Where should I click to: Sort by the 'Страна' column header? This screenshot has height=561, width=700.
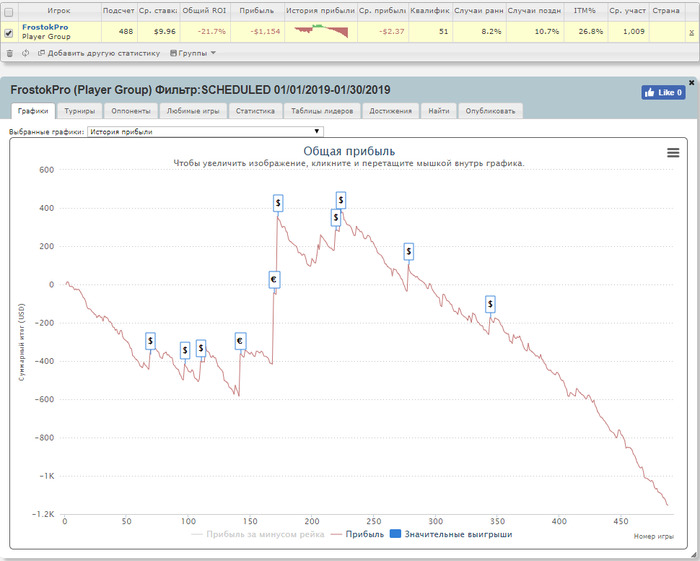(666, 11)
